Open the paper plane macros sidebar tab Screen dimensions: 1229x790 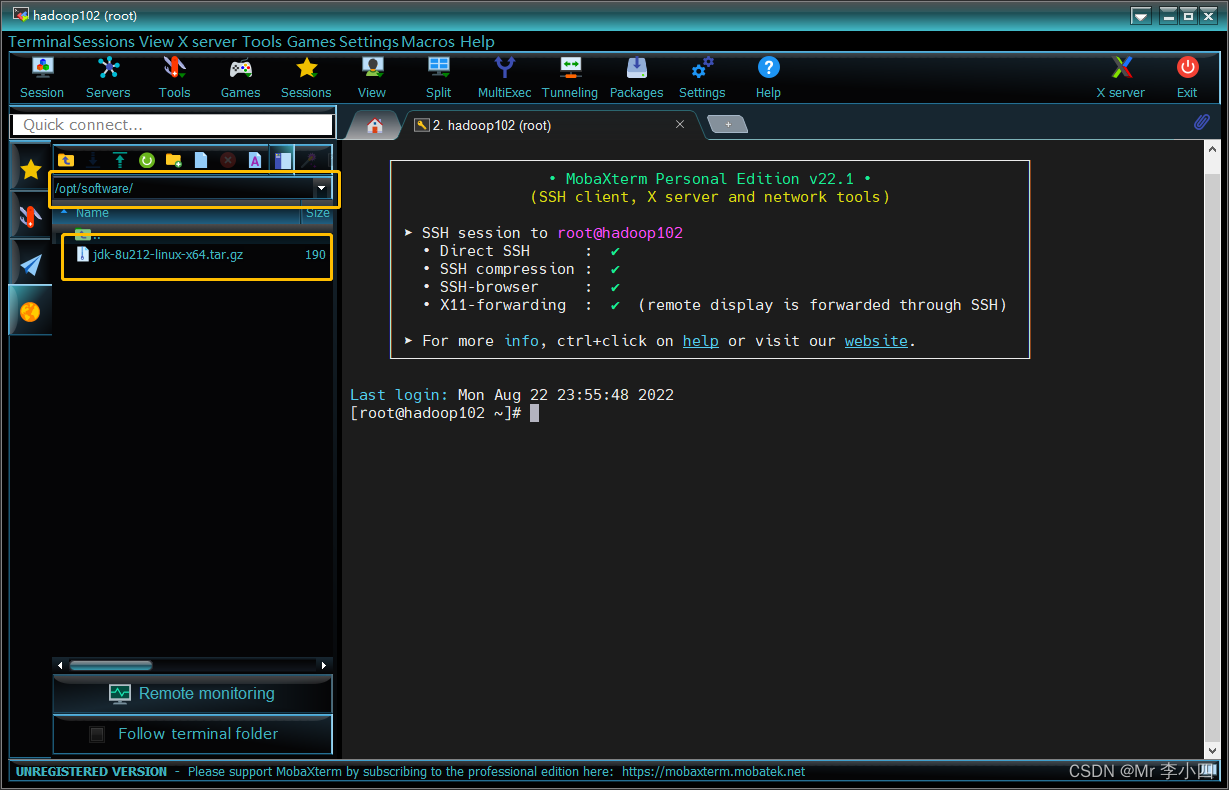pyautogui.click(x=30, y=263)
